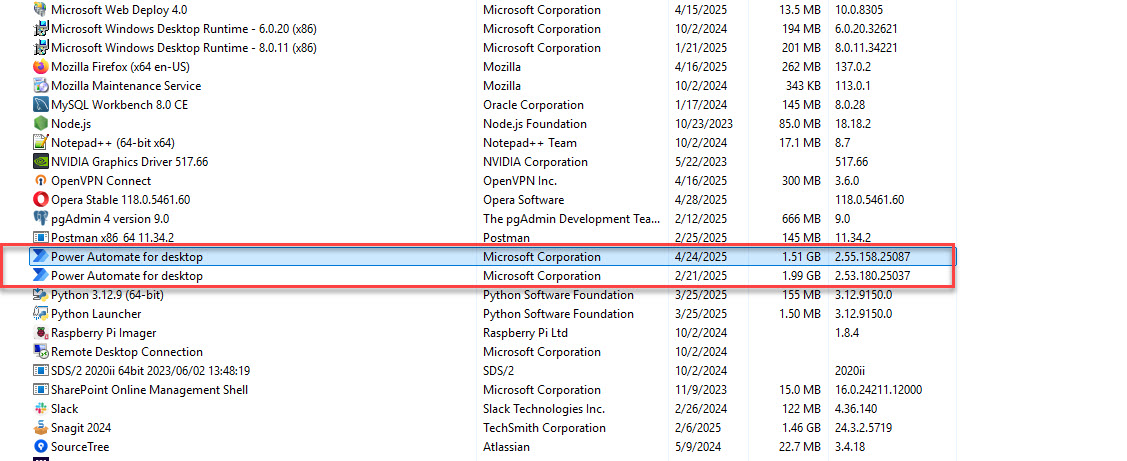Click the Raspberry Pi Imager icon

click(40, 332)
